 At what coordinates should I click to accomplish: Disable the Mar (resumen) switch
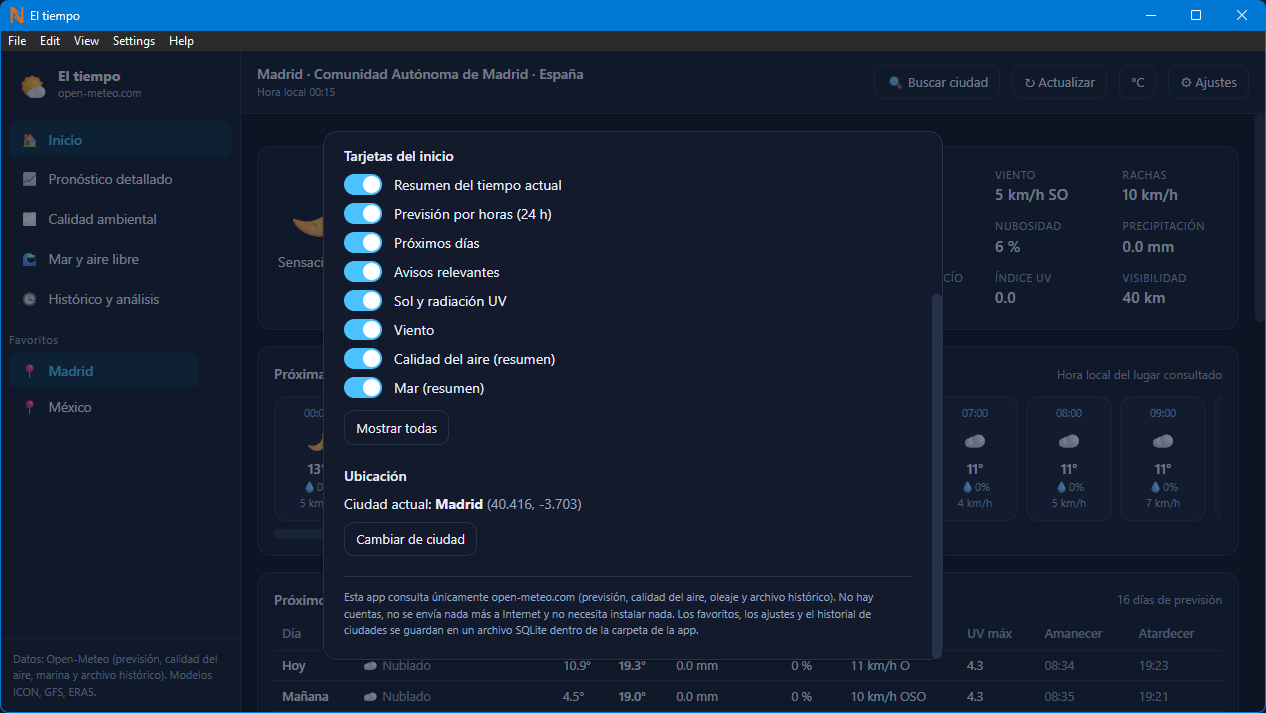click(x=363, y=388)
